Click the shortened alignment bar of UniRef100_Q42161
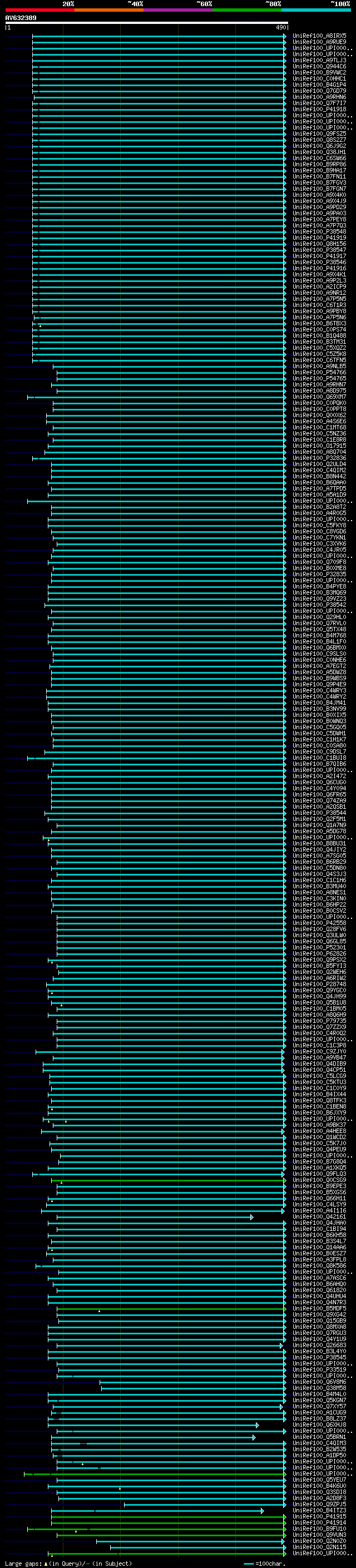This screenshot has width=356, height=1568. [x=155, y=1217]
